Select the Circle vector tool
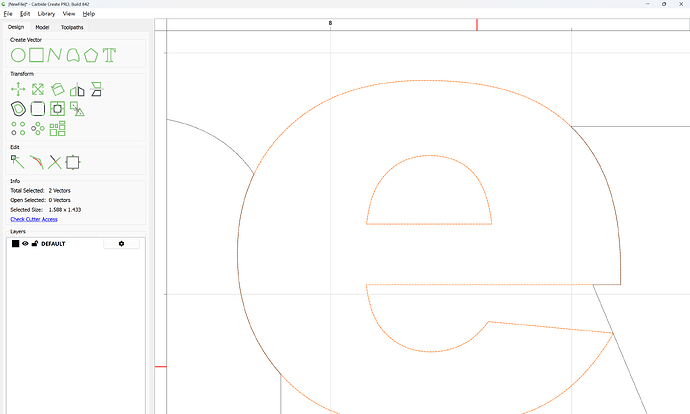 18,54
